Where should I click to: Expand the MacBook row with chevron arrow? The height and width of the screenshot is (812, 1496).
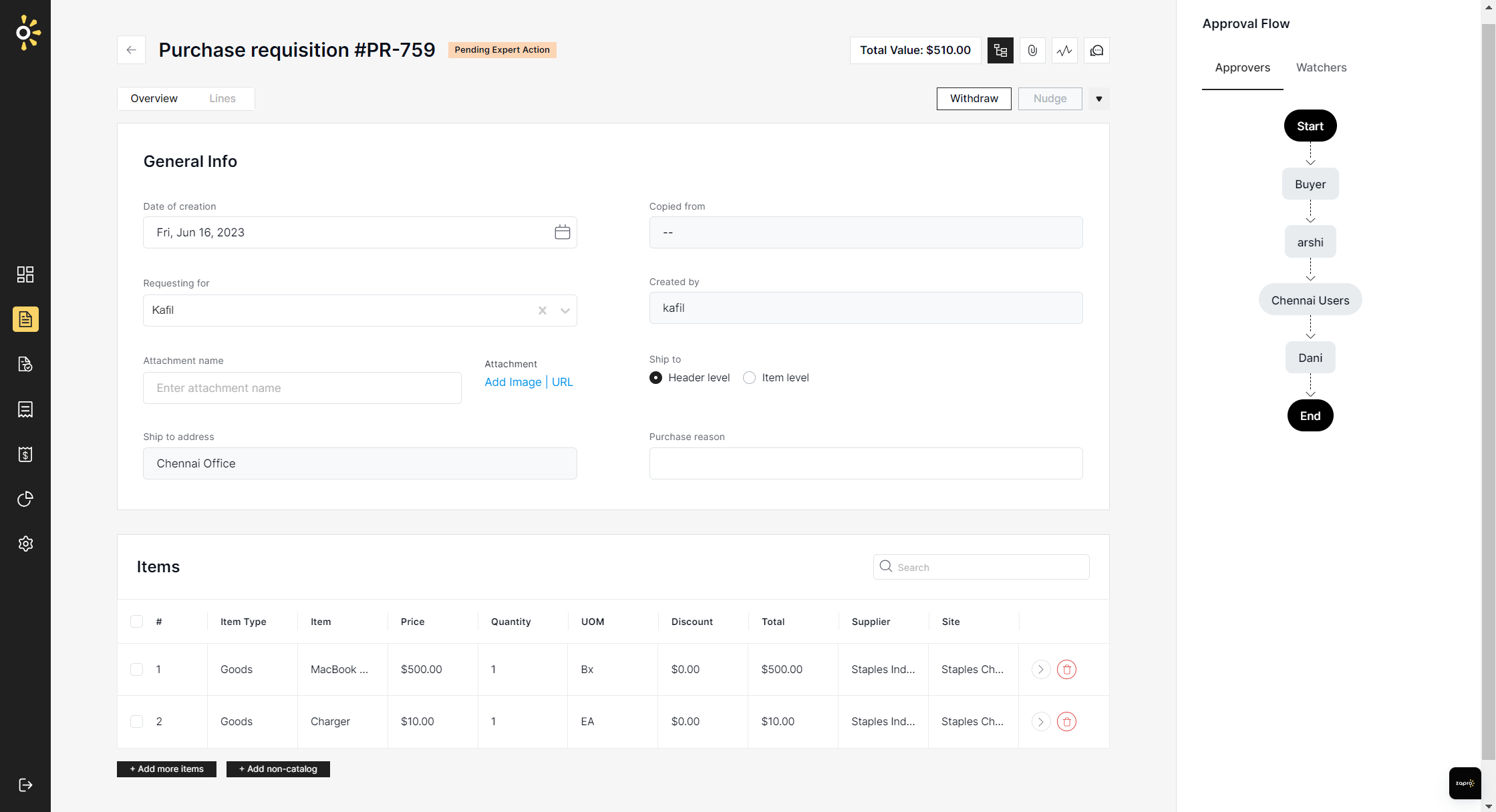tap(1040, 669)
